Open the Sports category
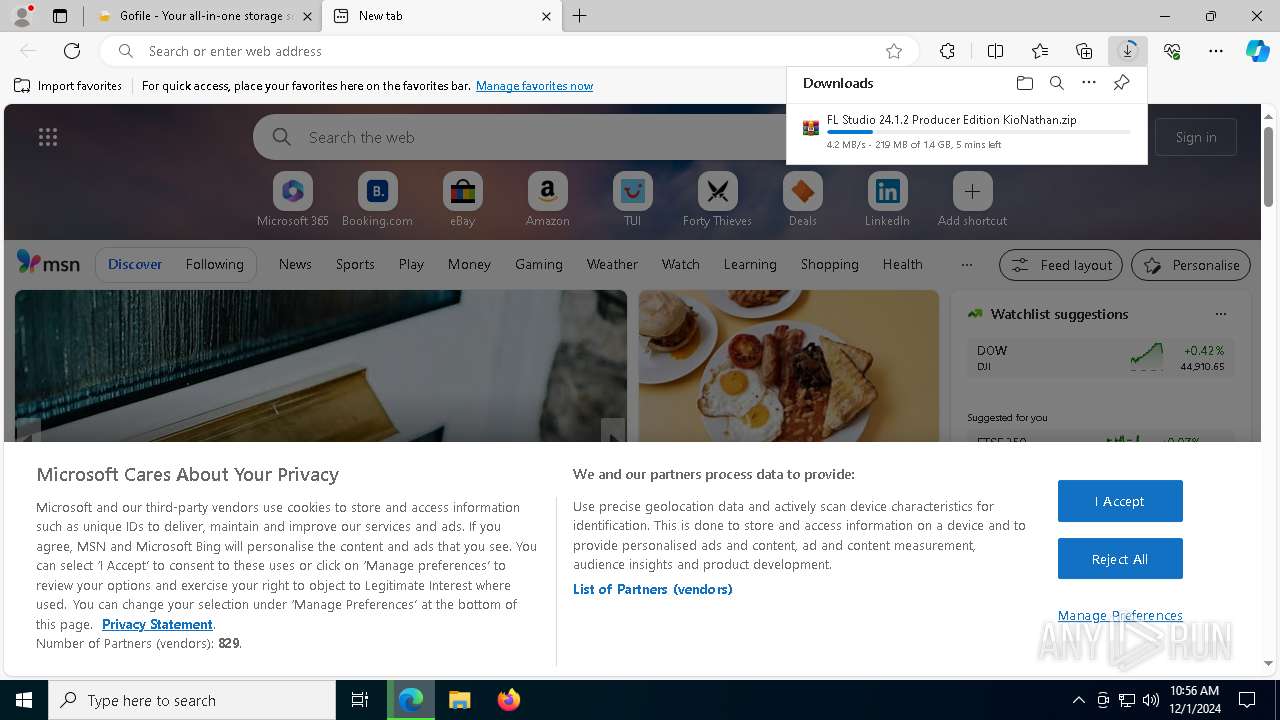This screenshot has height=720, width=1280. coord(355,264)
